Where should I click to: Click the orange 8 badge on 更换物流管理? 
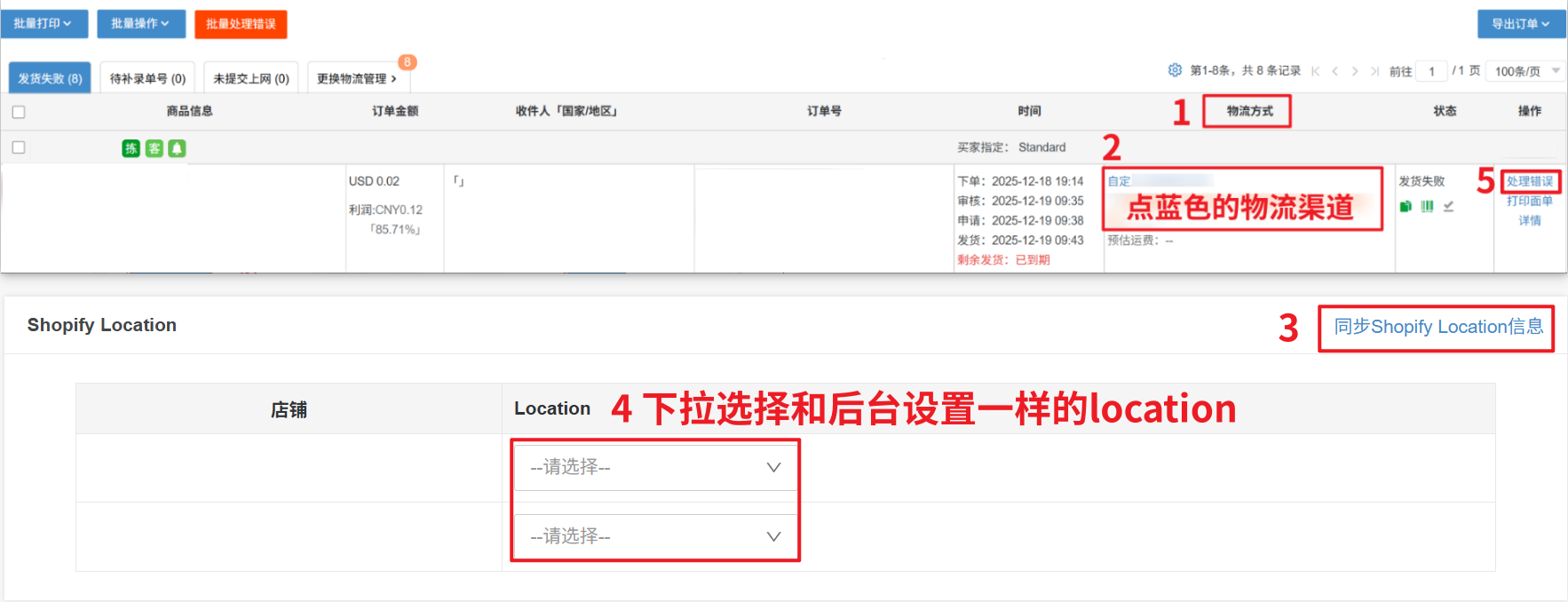point(407,62)
